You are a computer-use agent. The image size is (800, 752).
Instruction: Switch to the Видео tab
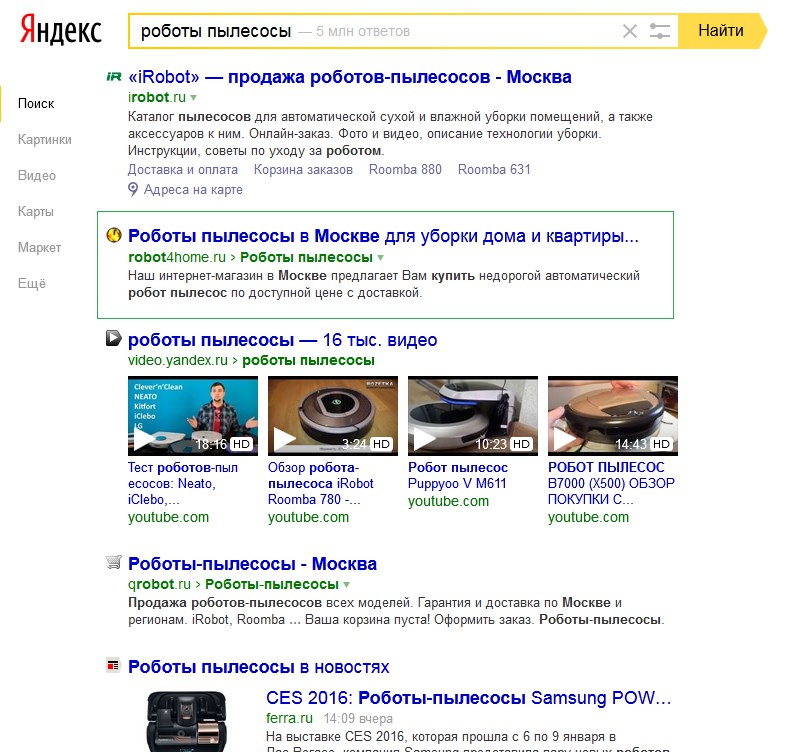[x=37, y=176]
